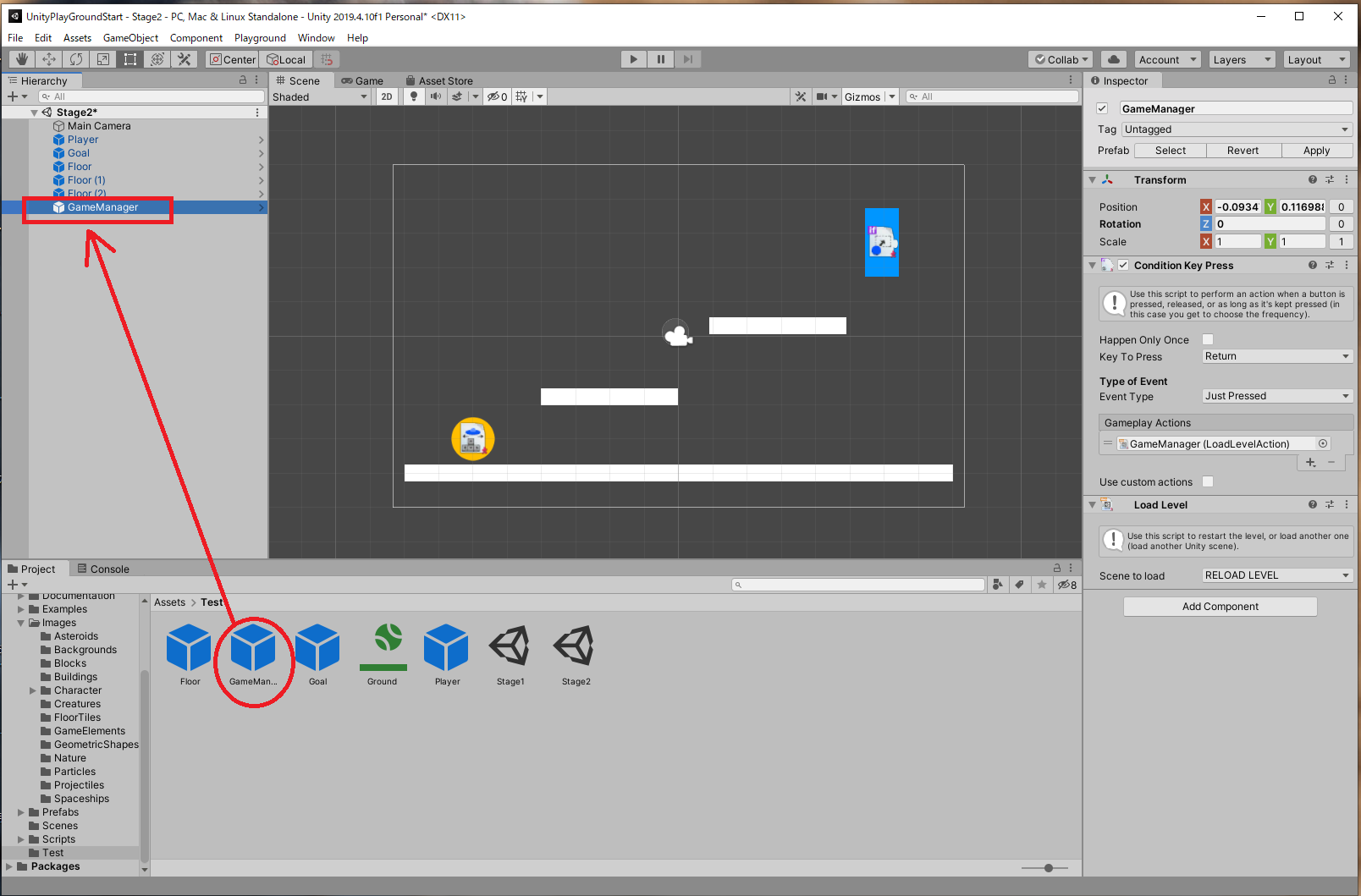Check the Use custom actions checkbox
Viewport: 1361px width, 896px height.
coord(1208,481)
